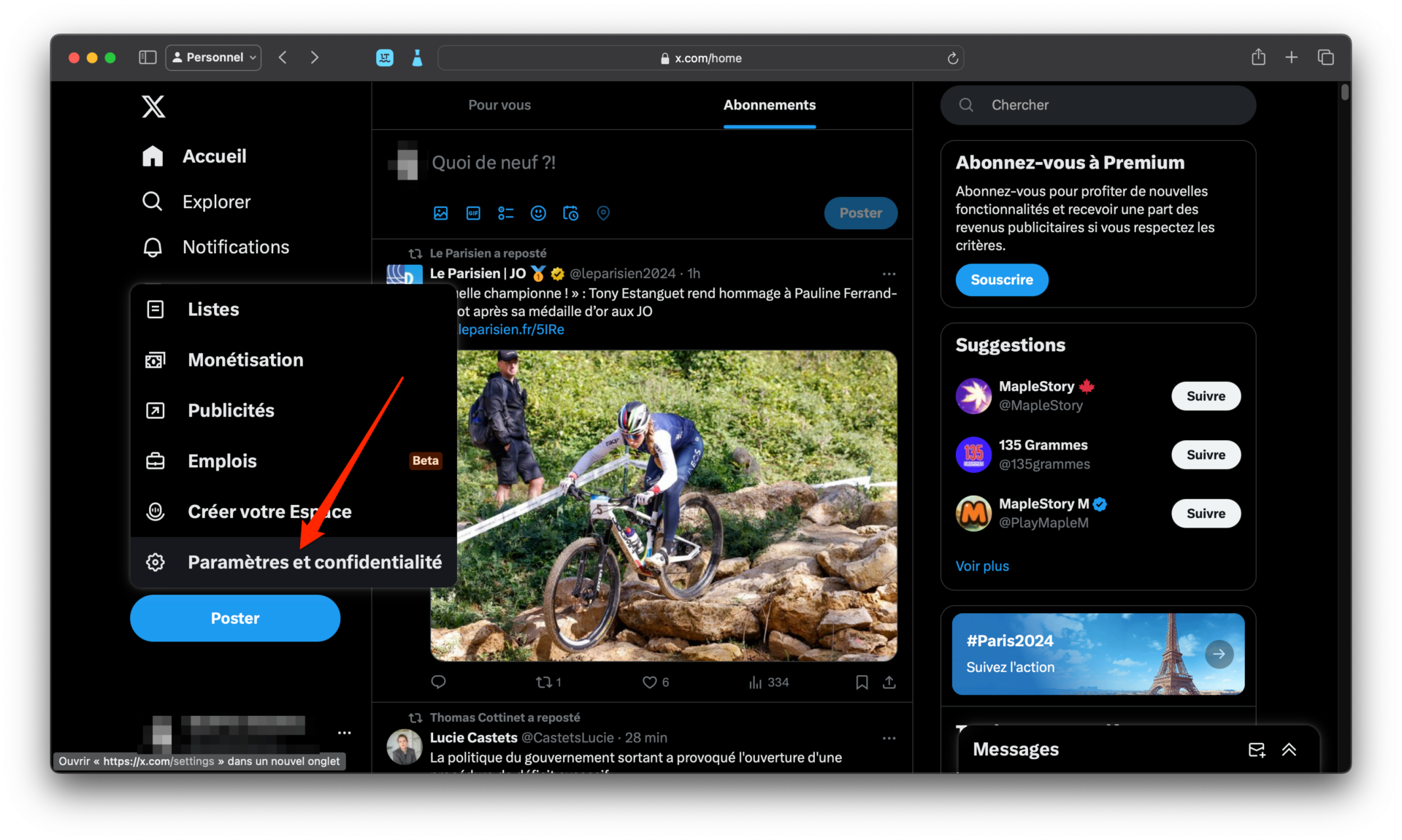The height and width of the screenshot is (840, 1402).
Task: Schedule the post with calendar icon
Action: click(570, 213)
